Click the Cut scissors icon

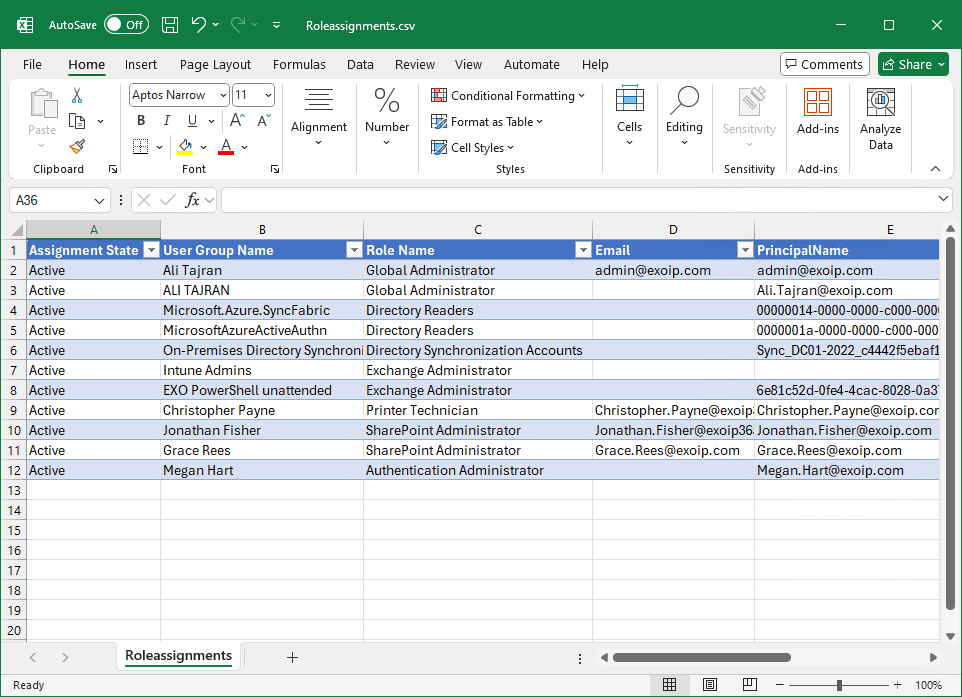point(77,96)
